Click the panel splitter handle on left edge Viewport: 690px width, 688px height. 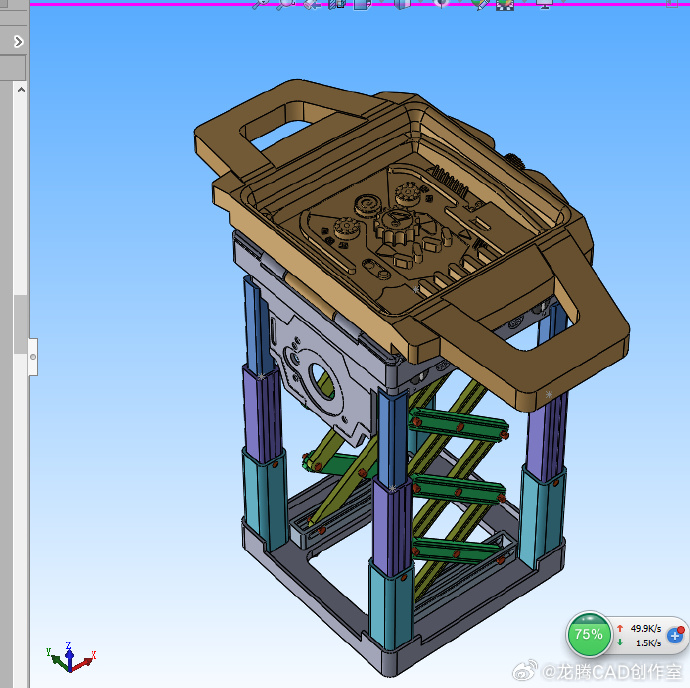pyautogui.click(x=32, y=355)
